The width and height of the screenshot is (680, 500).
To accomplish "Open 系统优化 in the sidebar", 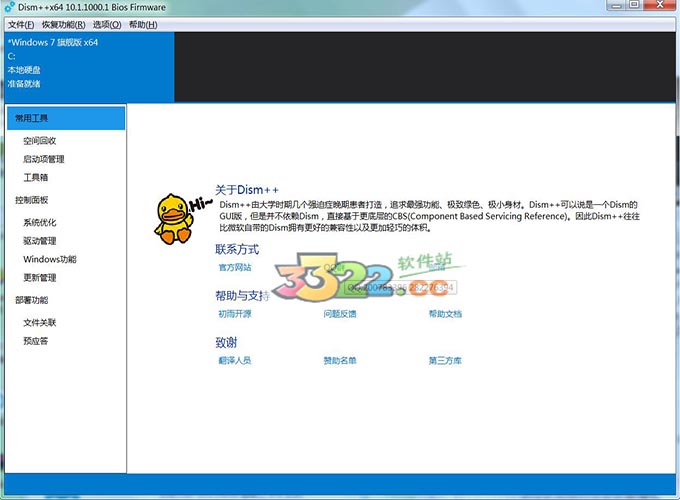I will click(x=39, y=222).
